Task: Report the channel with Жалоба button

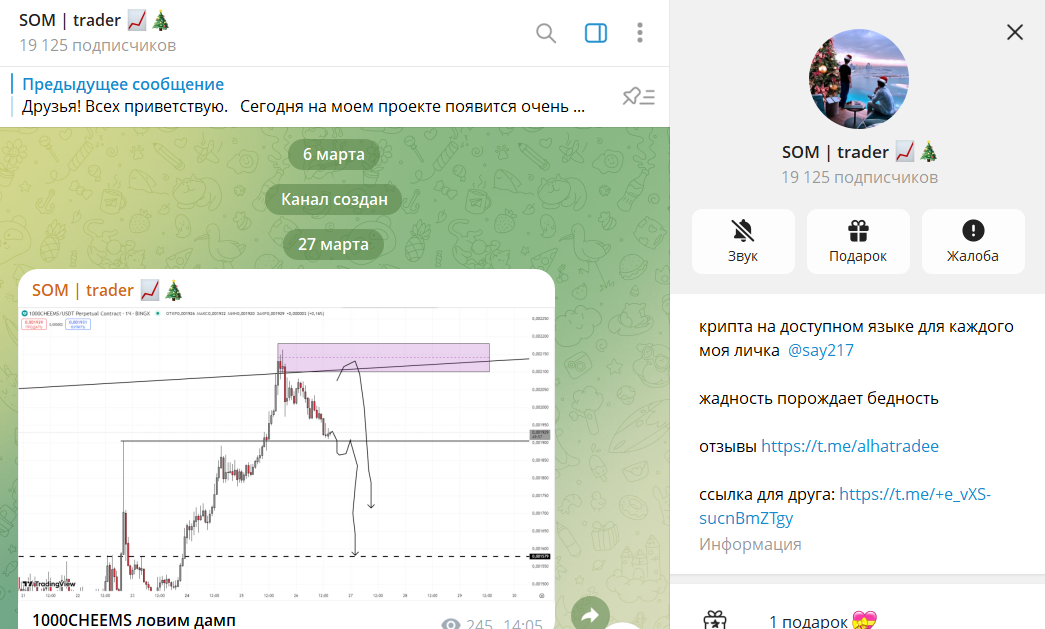Action: pos(973,241)
